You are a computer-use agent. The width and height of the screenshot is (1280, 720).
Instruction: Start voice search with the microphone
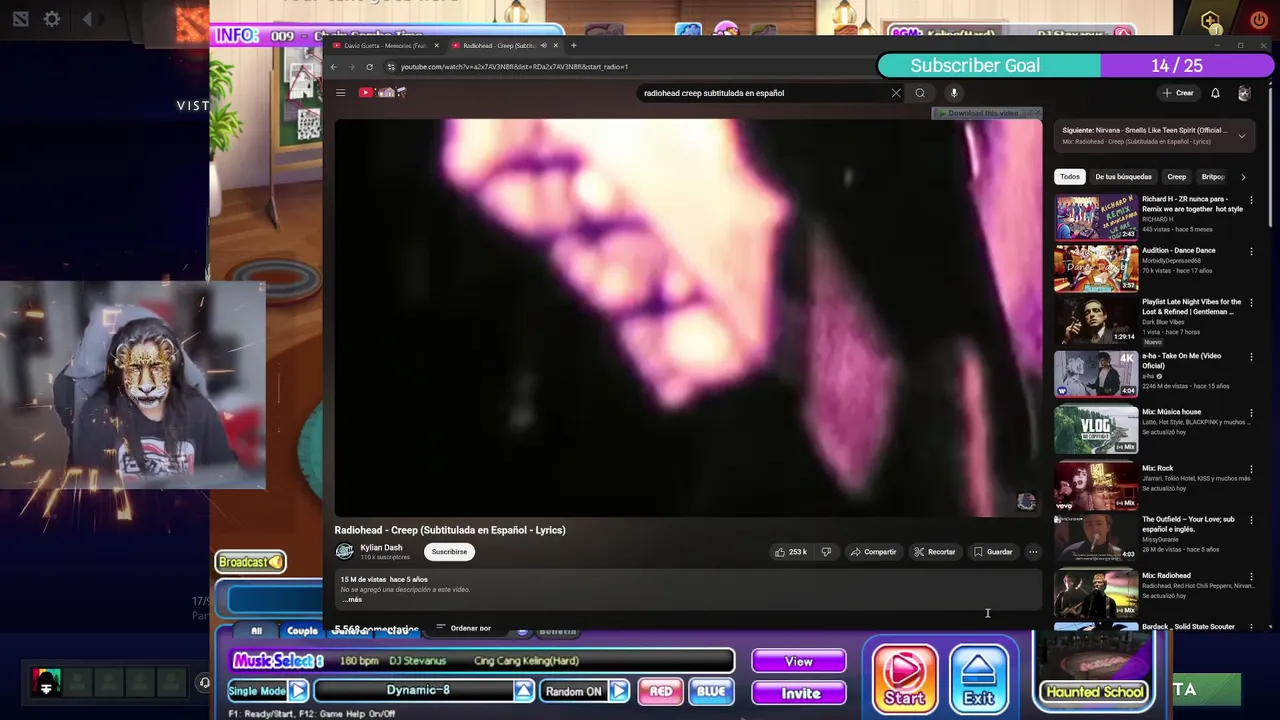(954, 93)
